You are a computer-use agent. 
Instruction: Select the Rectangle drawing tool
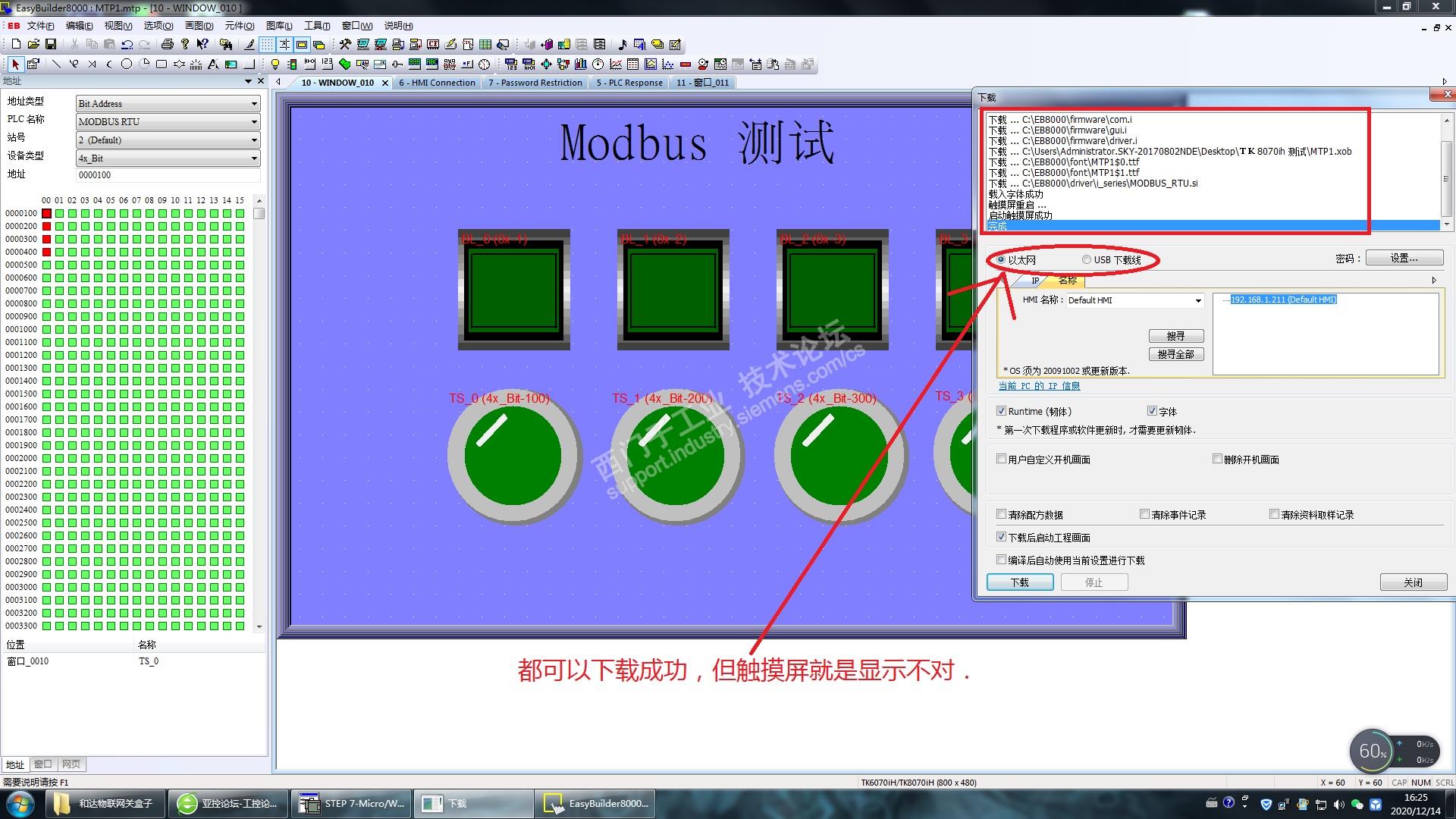tap(162, 64)
